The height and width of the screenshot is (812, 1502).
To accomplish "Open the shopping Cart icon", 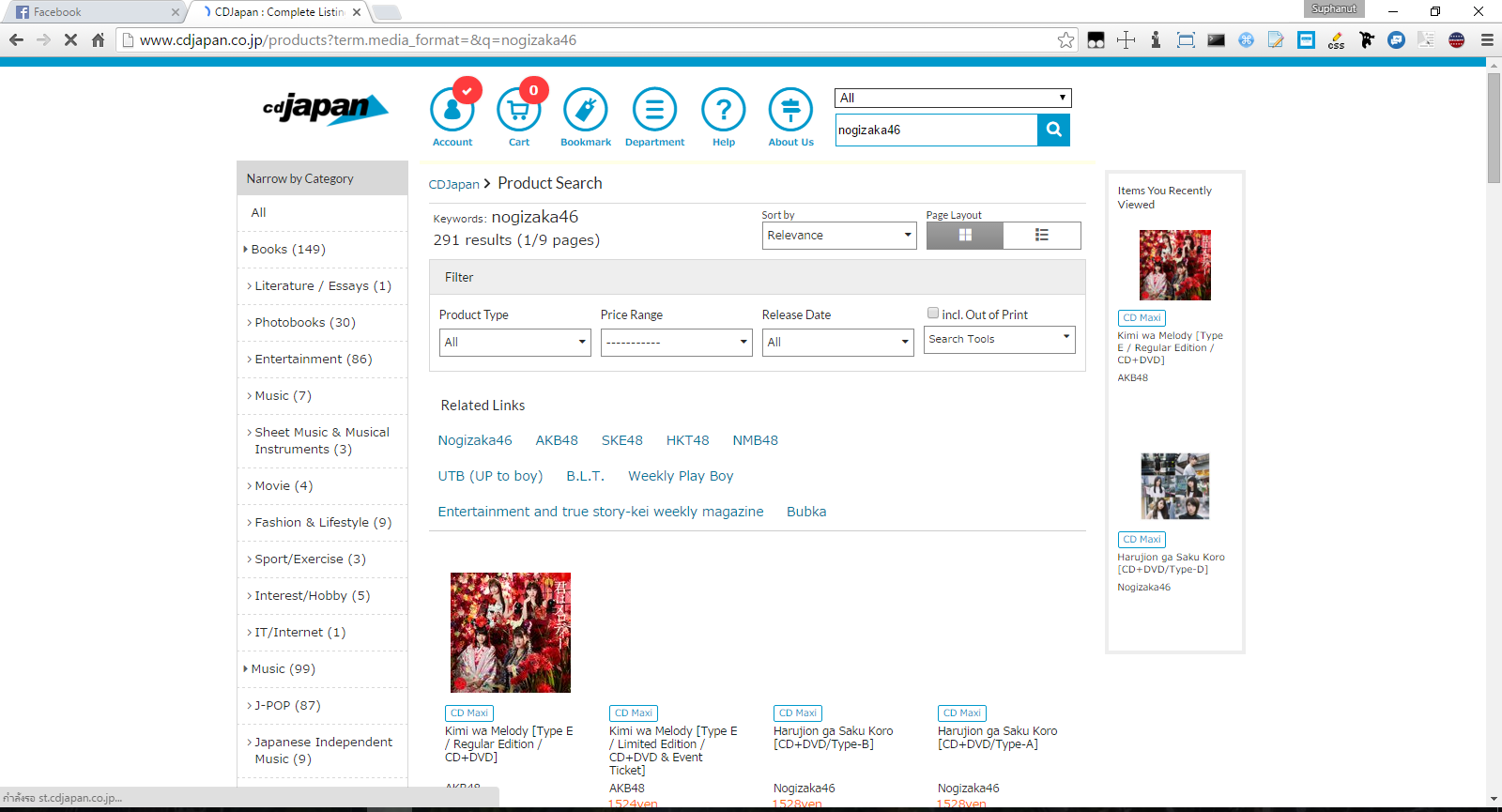I will pos(519,110).
